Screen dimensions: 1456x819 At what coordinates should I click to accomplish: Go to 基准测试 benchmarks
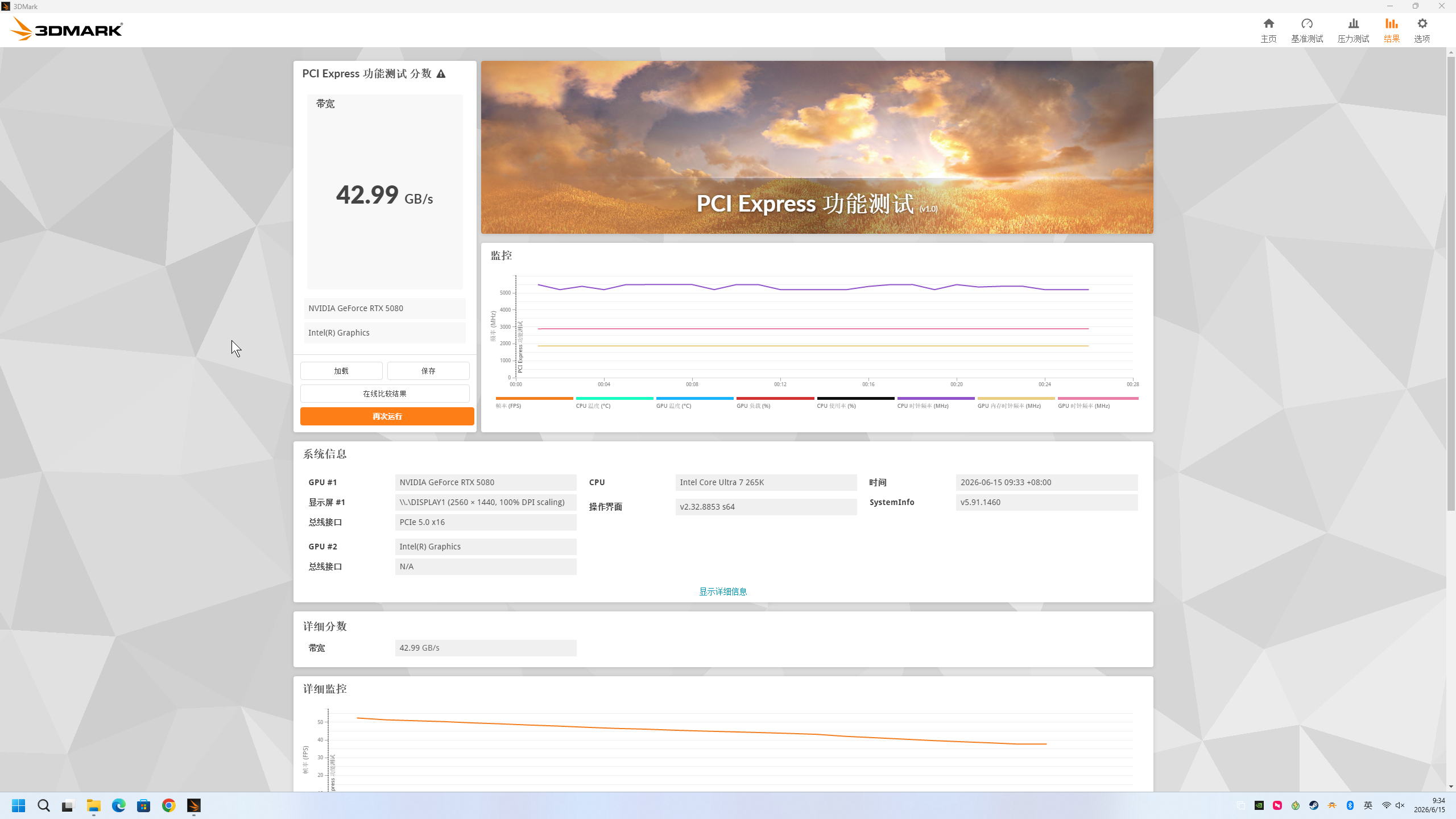coord(1307,30)
